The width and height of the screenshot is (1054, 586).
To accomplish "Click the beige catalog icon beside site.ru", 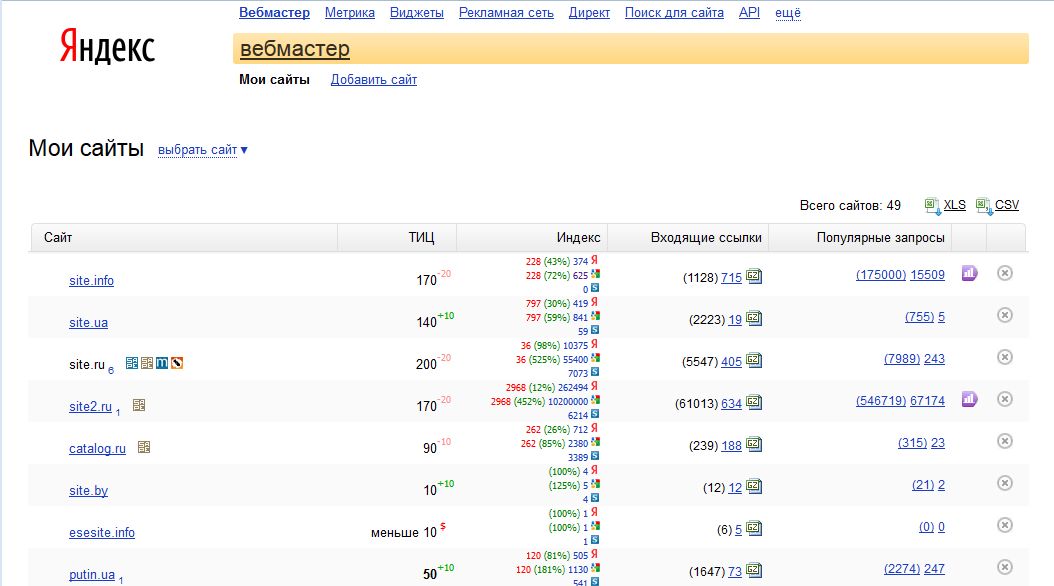I will point(147,363).
